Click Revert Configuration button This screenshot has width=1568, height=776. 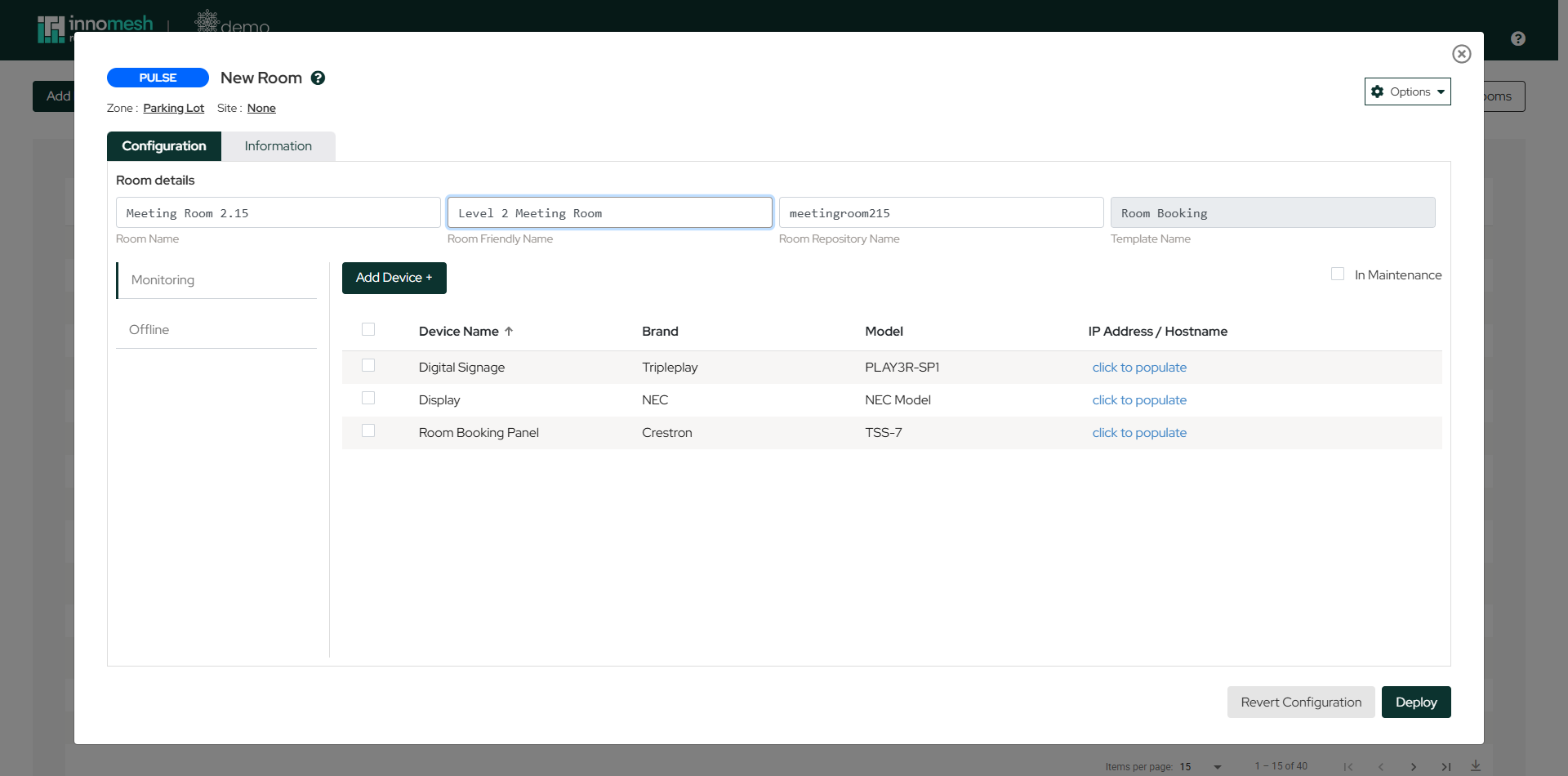point(1301,702)
